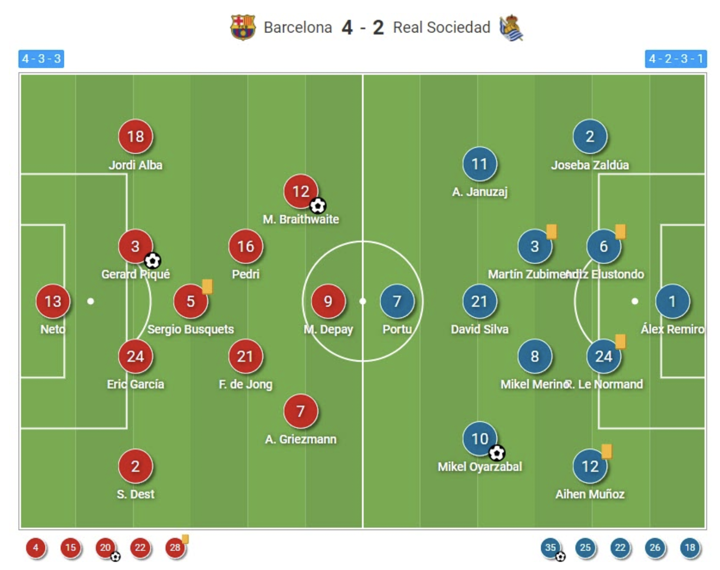This screenshot has height=570, width=720.
Task: Click the Real Sociedad club crest
Action: click(x=511, y=27)
